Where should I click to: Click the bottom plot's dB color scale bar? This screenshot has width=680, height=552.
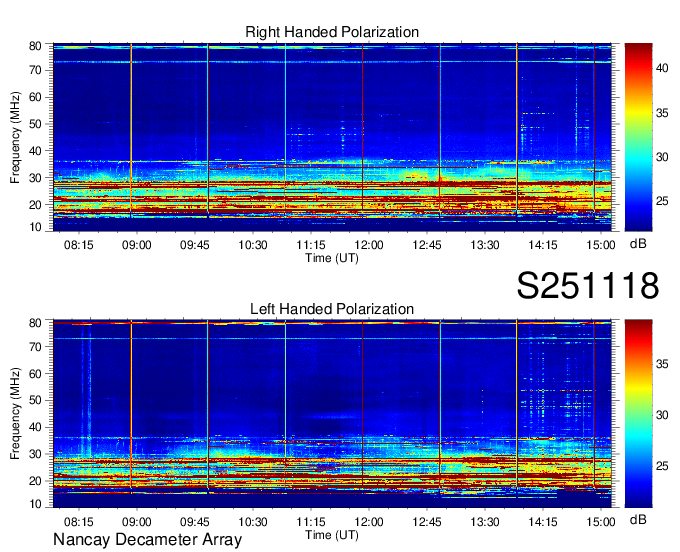coord(638,413)
